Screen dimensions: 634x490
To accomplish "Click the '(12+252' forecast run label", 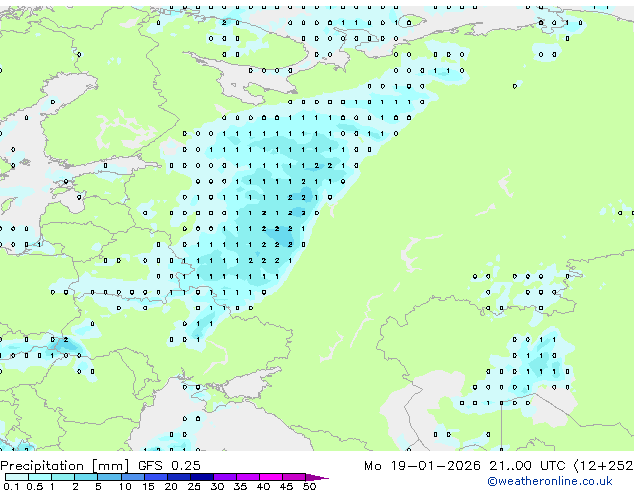I will [x=603, y=466].
